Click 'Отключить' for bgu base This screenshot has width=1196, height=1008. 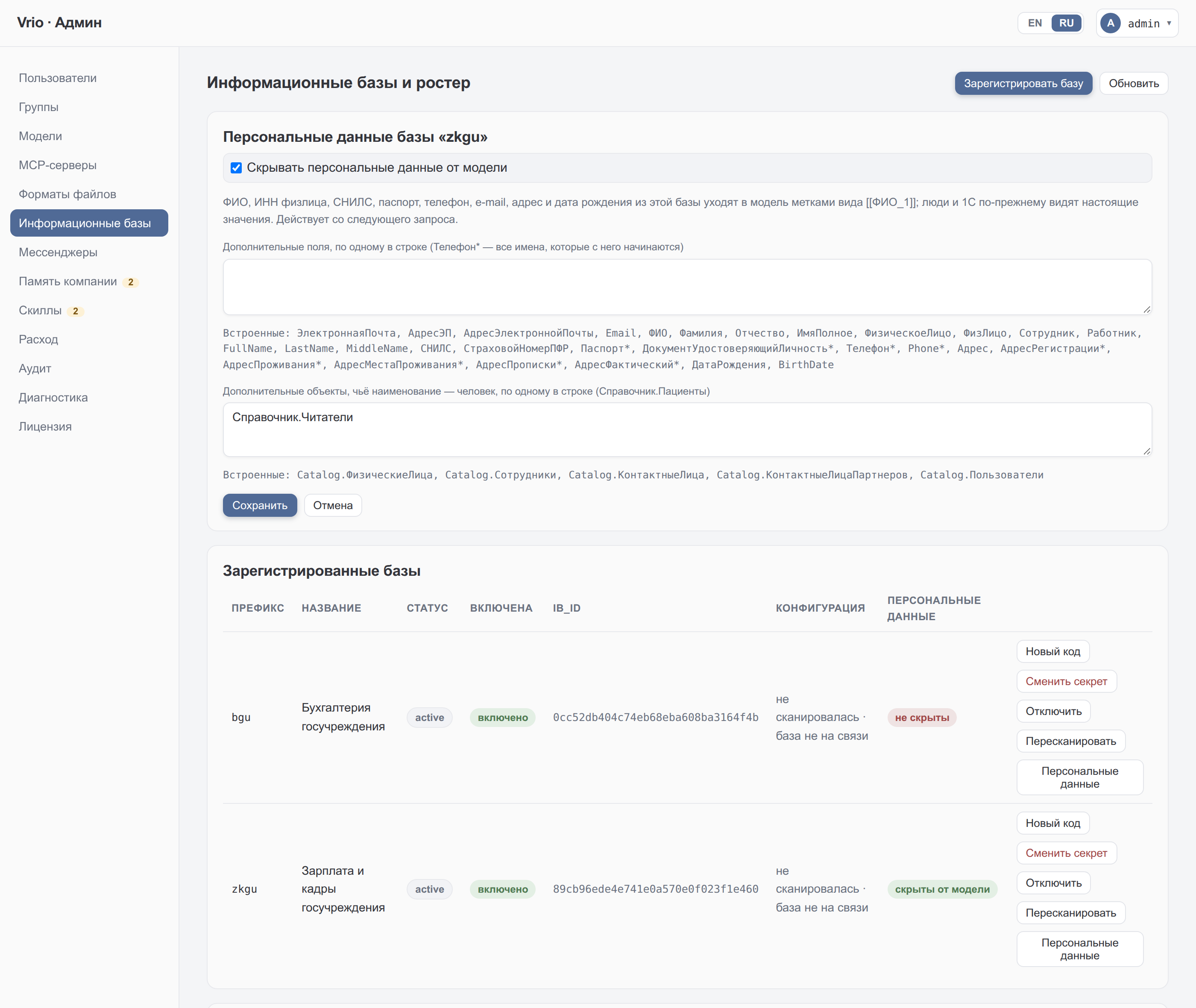coord(1053,712)
